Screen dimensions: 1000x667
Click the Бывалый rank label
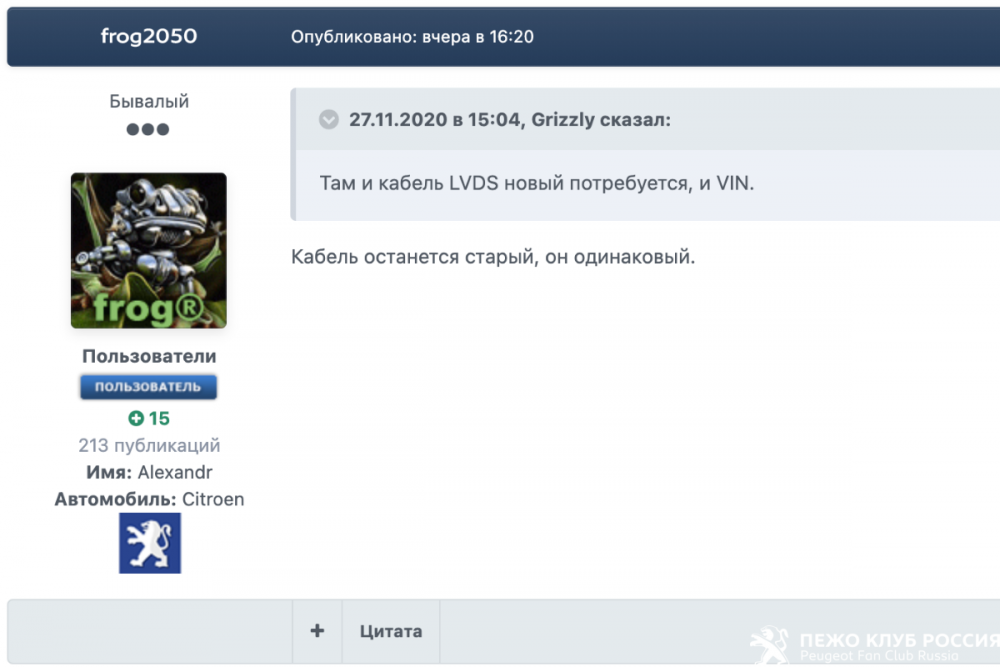coord(148,100)
